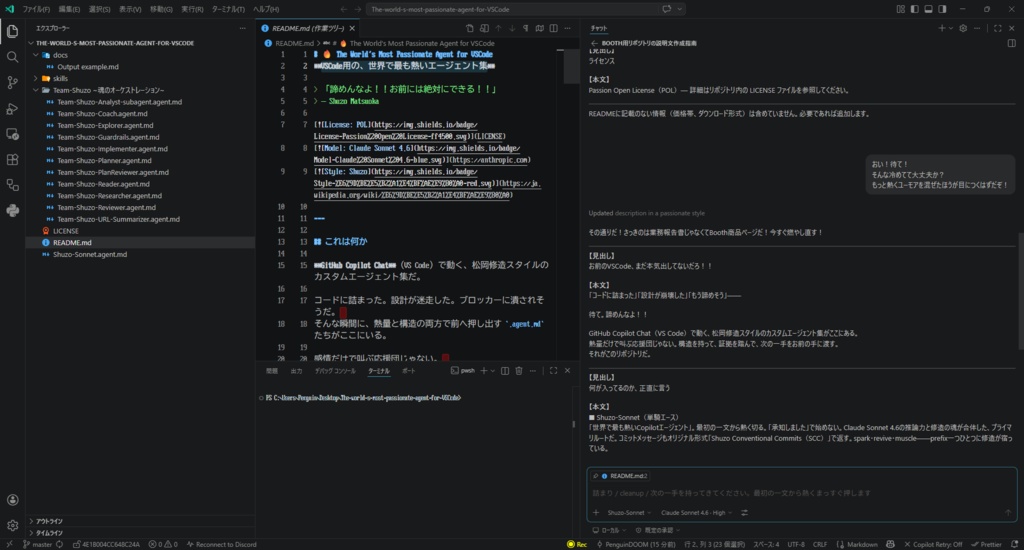Open the ファイル(F) menu
The height and width of the screenshot is (550, 1024).
pyautogui.click(x=36, y=9)
